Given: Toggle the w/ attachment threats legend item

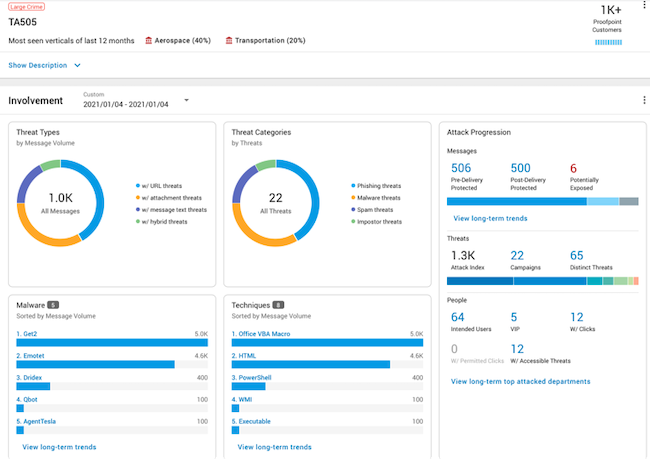Looking at the screenshot, I should tap(171, 198).
